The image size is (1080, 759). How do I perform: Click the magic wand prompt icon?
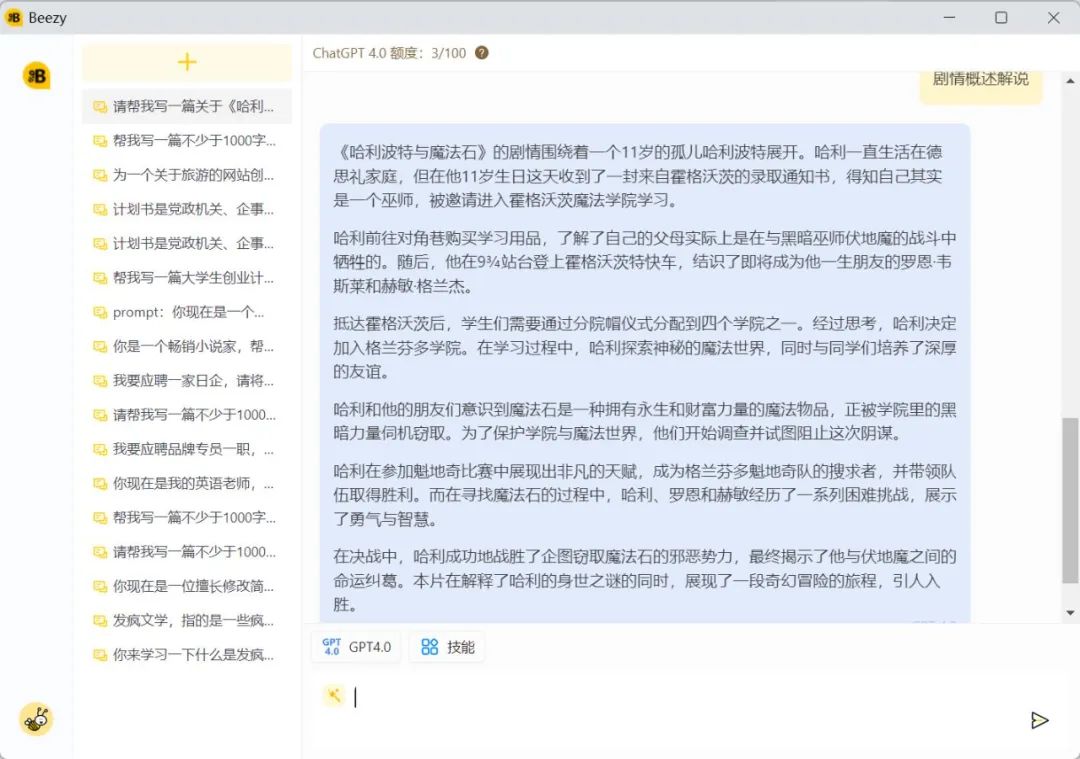coord(333,696)
